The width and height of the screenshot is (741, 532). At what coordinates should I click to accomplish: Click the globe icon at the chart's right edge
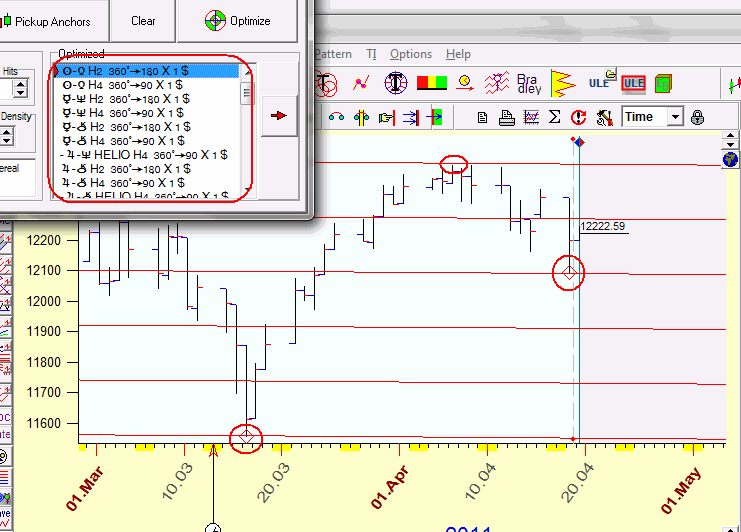[730, 159]
